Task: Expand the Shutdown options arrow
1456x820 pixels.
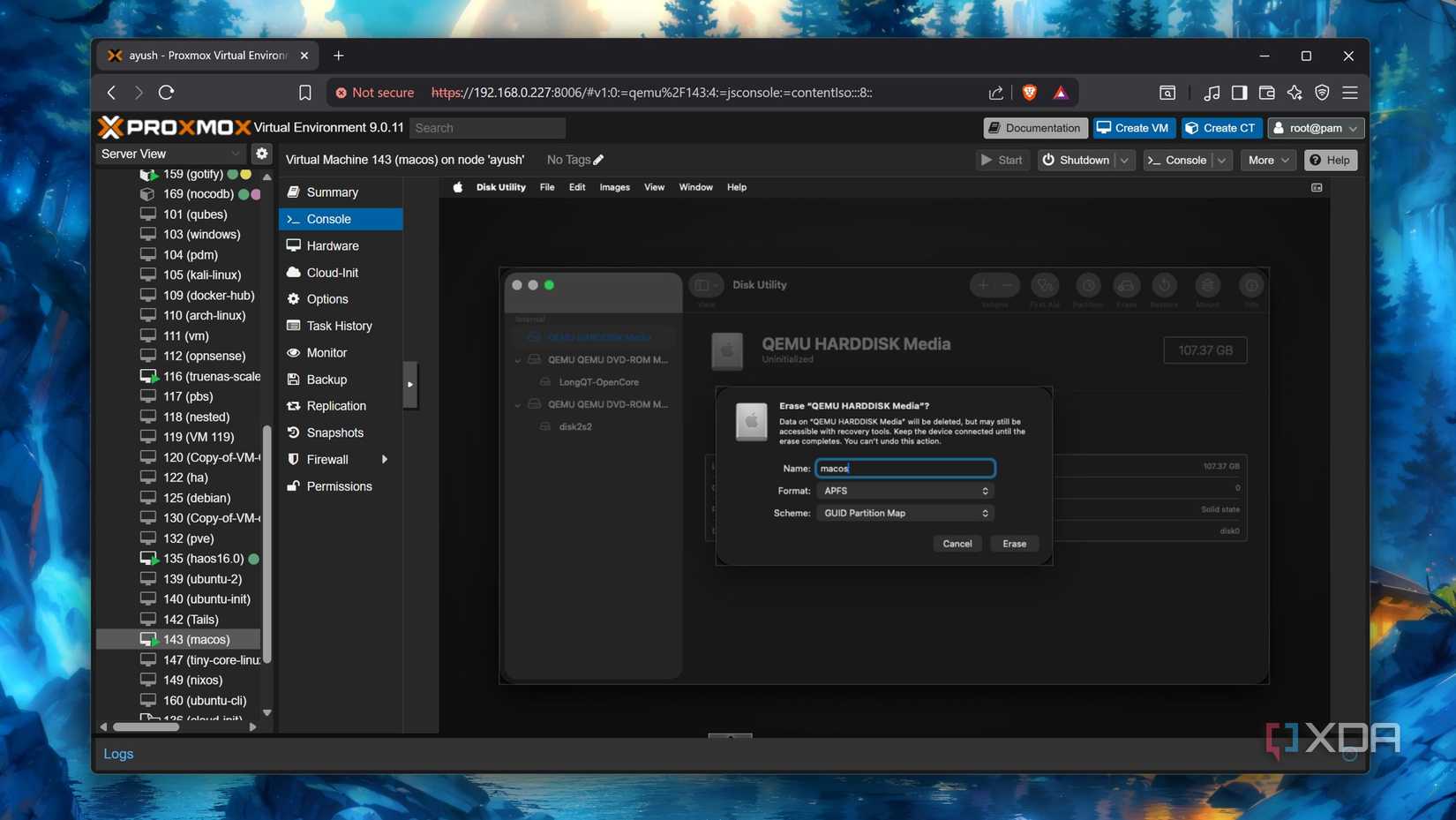Action: click(1124, 160)
